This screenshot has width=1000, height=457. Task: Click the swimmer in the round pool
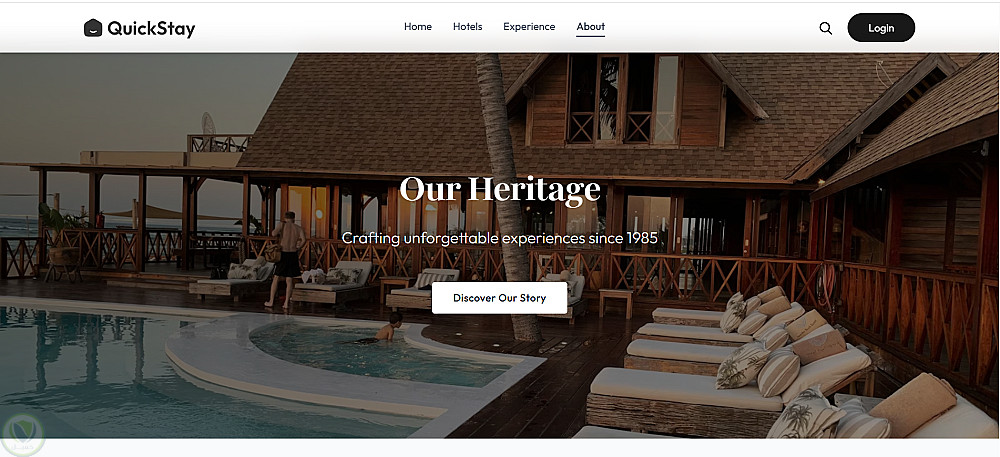tap(389, 327)
